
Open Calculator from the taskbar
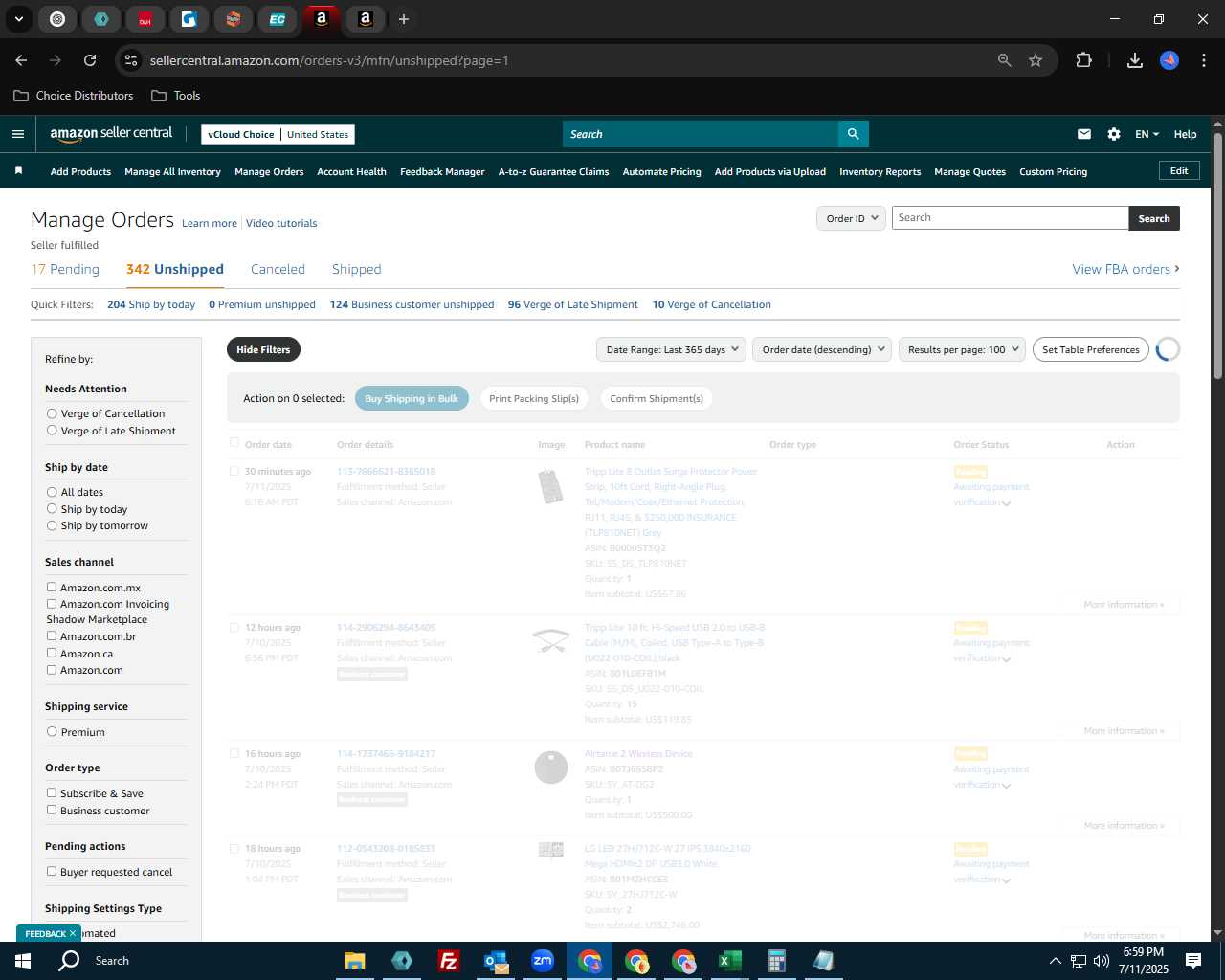point(777,961)
